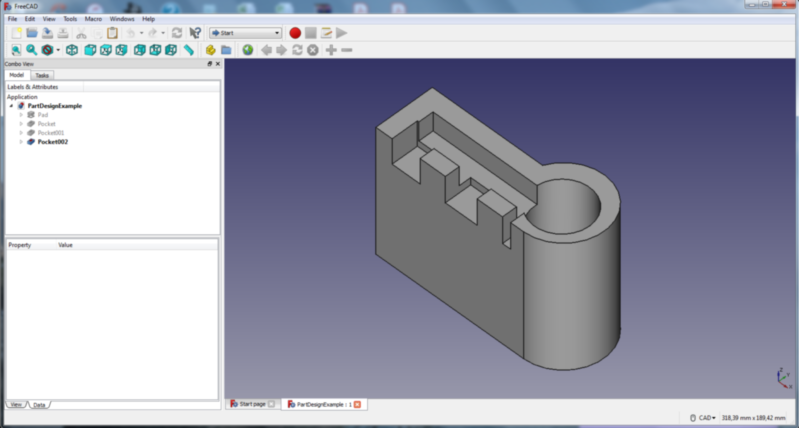Start macro recording with the red button
The image size is (799, 428).
295,33
